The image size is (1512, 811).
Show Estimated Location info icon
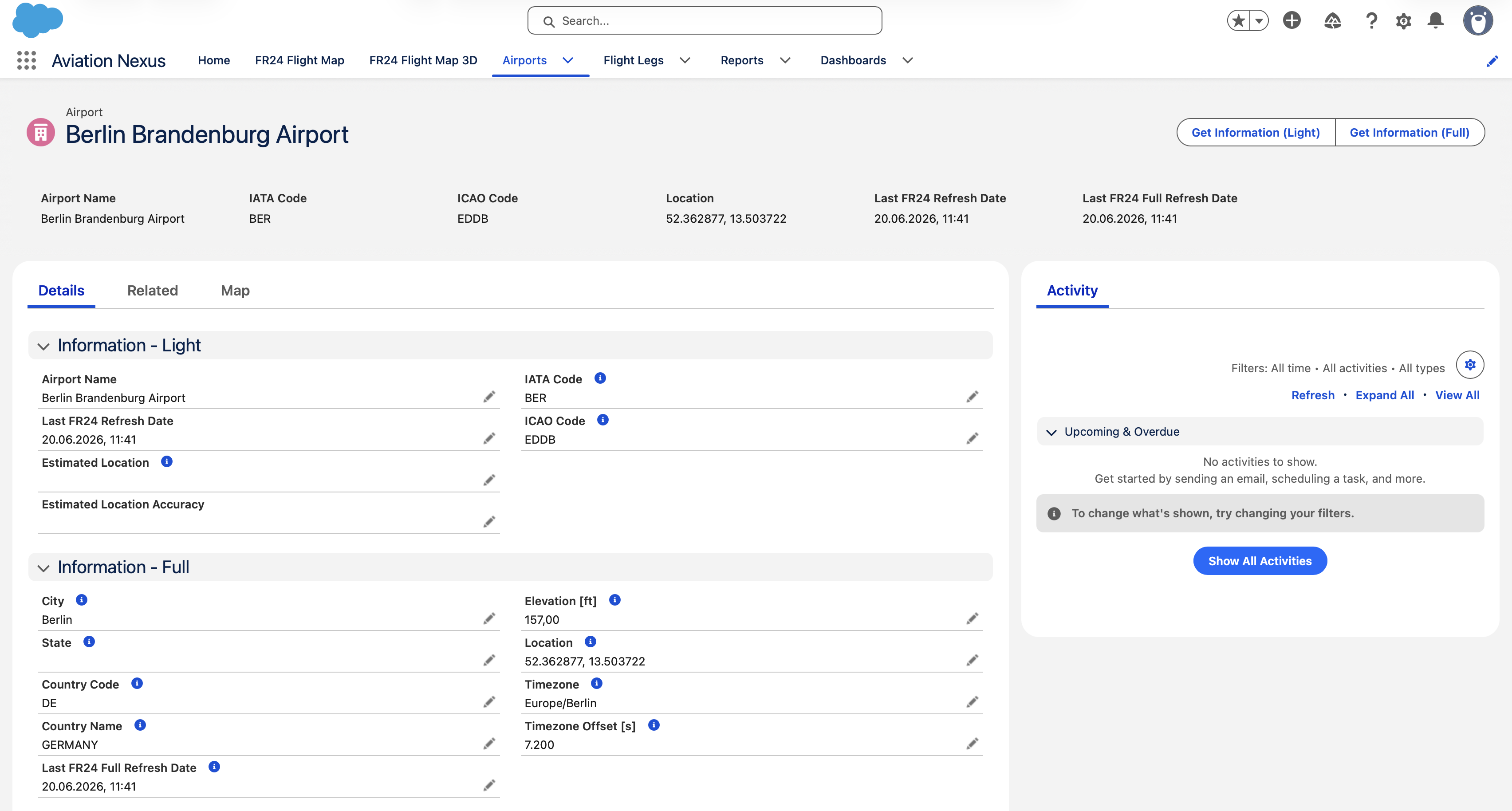point(167,461)
